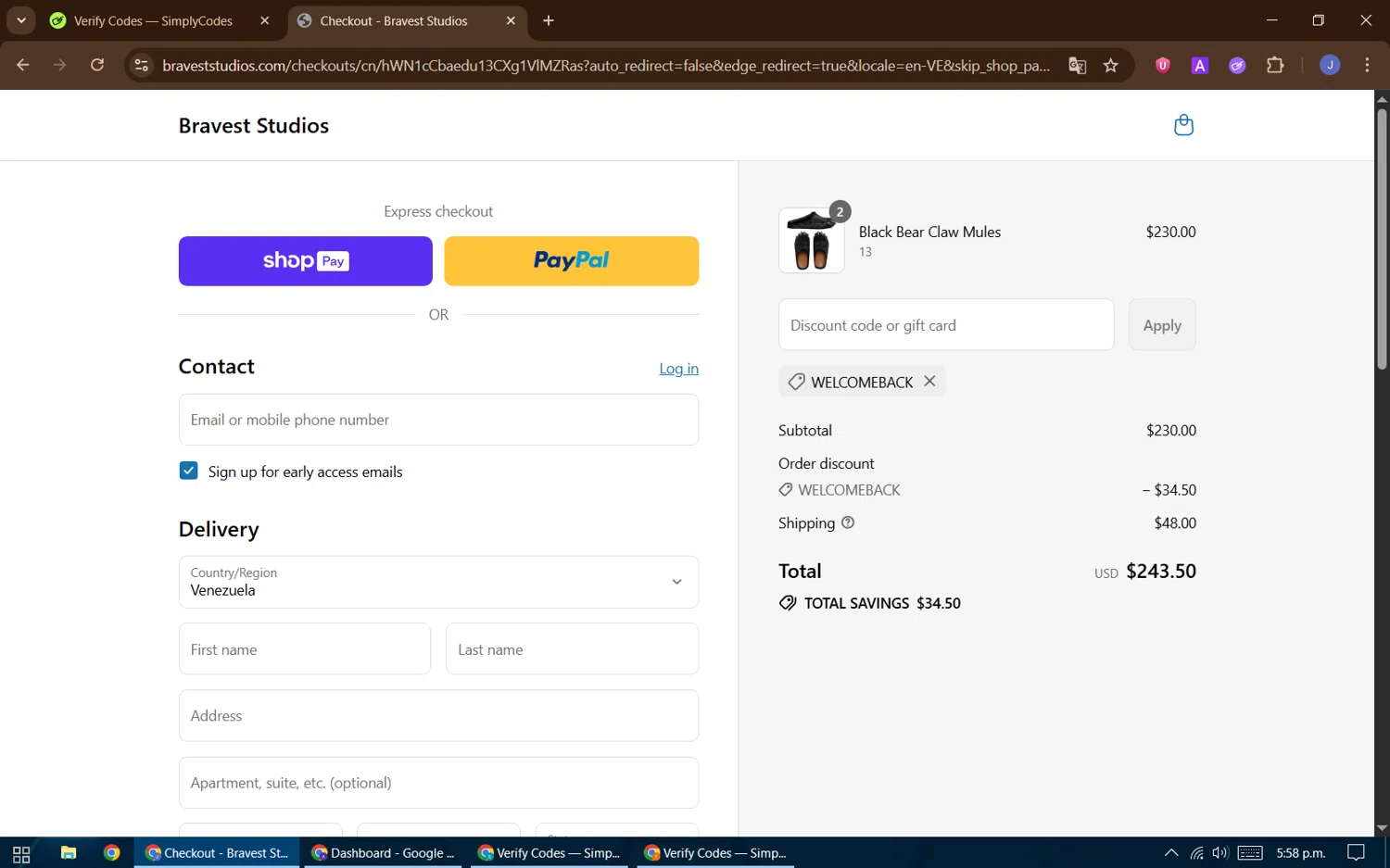
Task: Close the Verify Codes — SimplyCodes tab
Action: (x=265, y=20)
